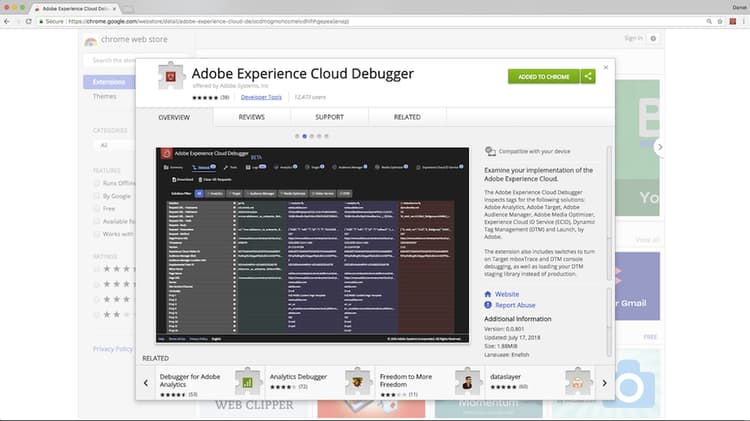
Task: Open the dataslayer extension icon
Action: (578, 381)
